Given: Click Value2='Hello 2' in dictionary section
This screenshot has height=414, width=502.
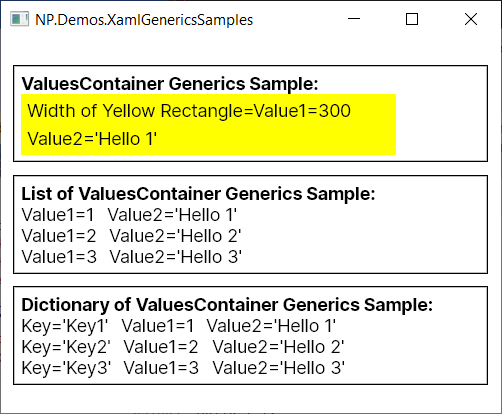Looking at the screenshot, I should point(279,347).
